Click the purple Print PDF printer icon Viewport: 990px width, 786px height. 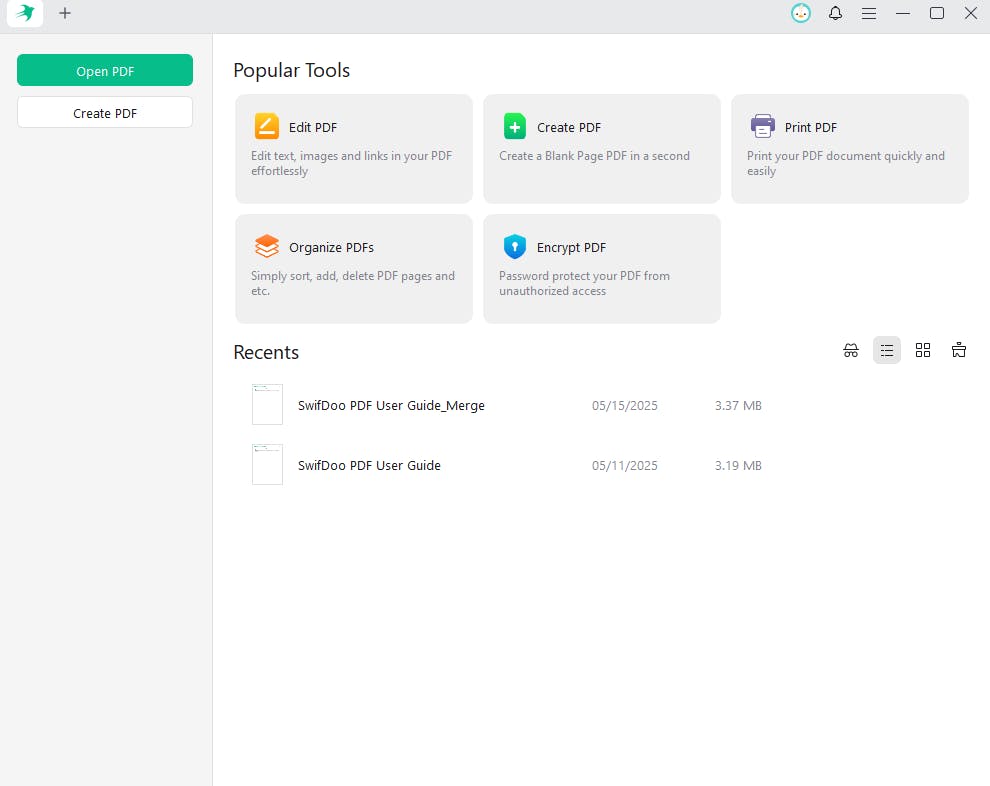(763, 126)
